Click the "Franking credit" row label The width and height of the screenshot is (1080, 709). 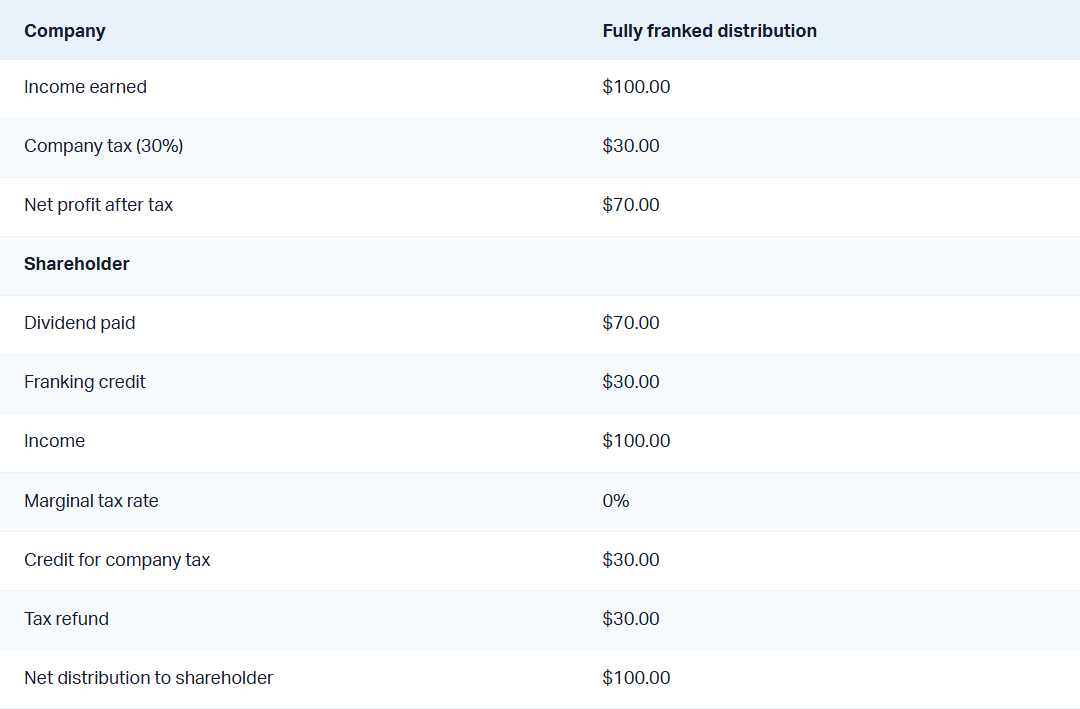(x=85, y=382)
